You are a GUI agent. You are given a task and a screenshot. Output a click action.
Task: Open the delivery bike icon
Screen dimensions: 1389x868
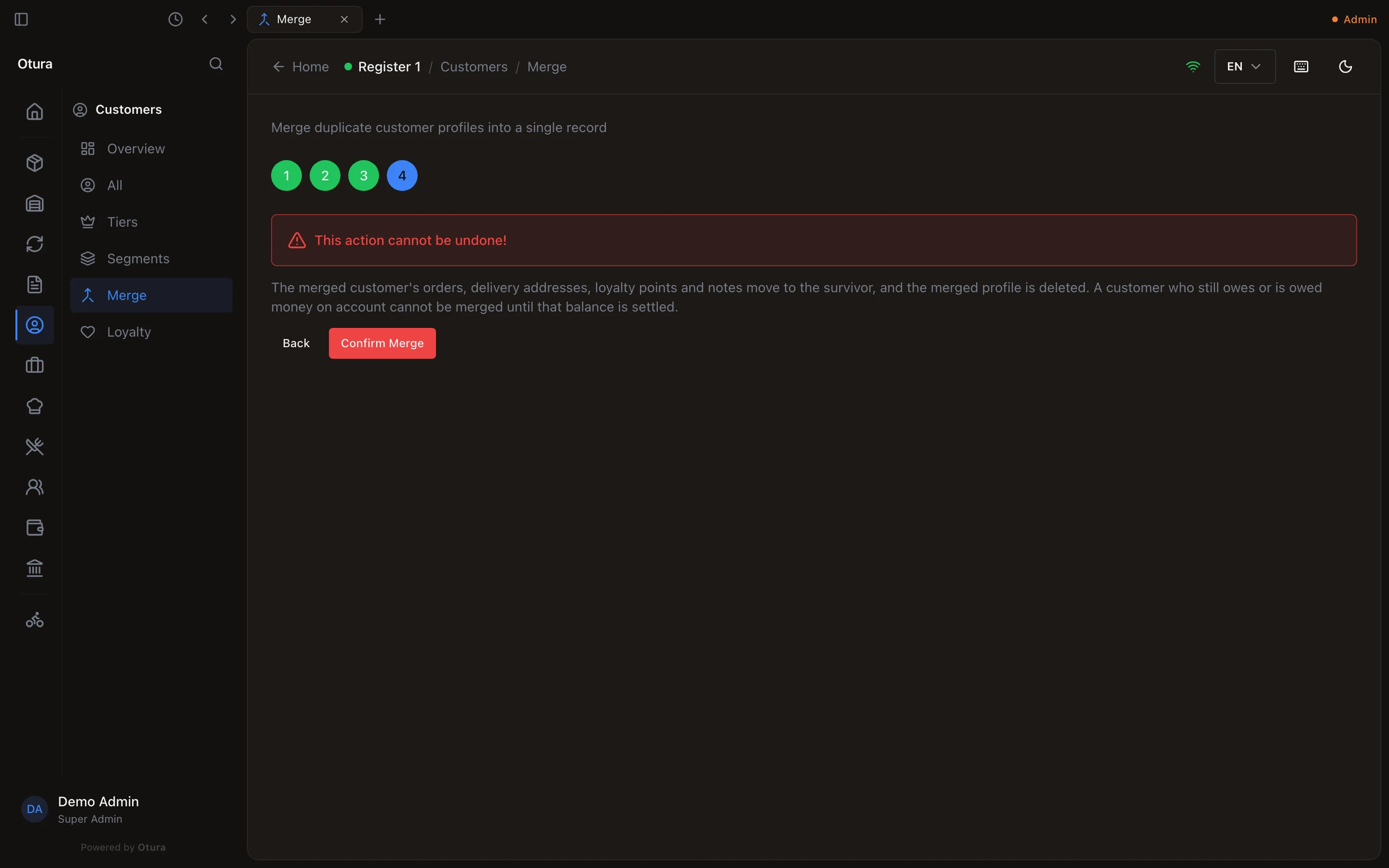[x=35, y=620]
